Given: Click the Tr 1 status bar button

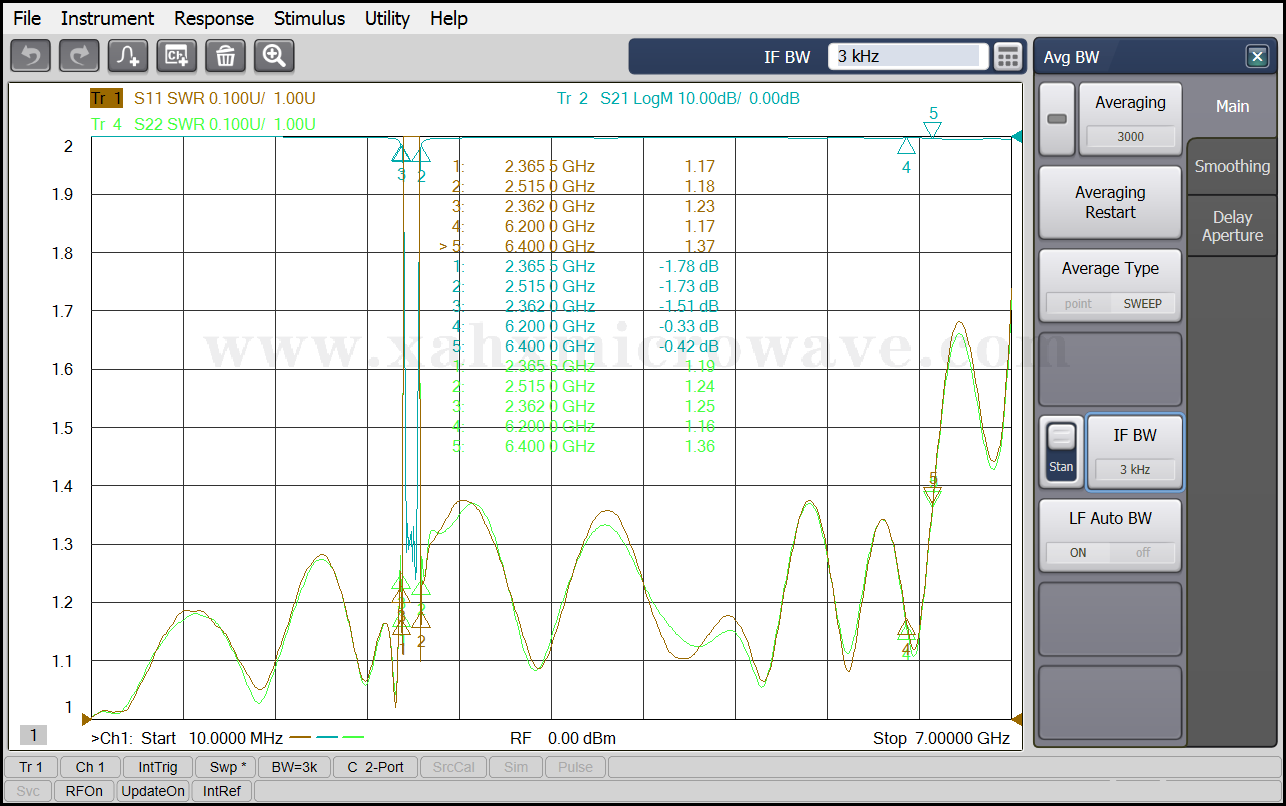Looking at the screenshot, I should [31, 767].
